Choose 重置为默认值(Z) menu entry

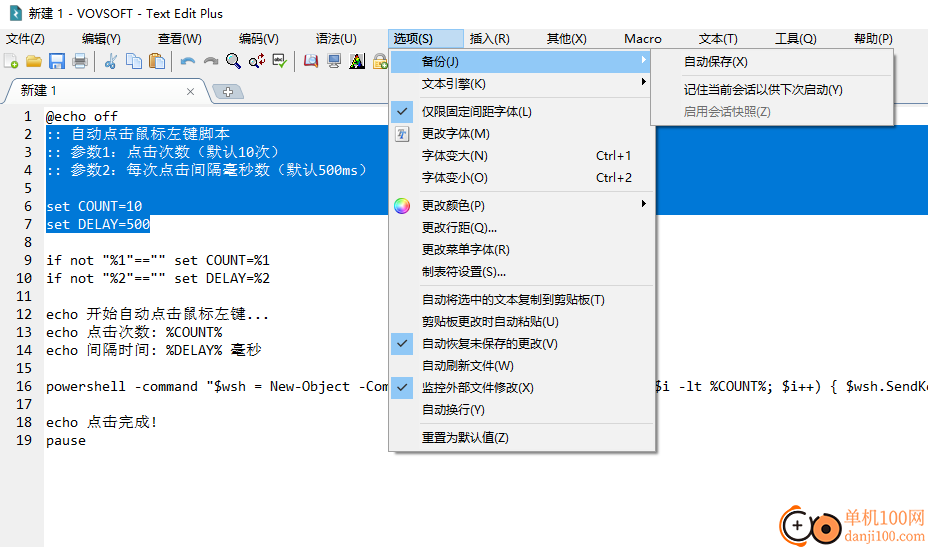click(522, 438)
